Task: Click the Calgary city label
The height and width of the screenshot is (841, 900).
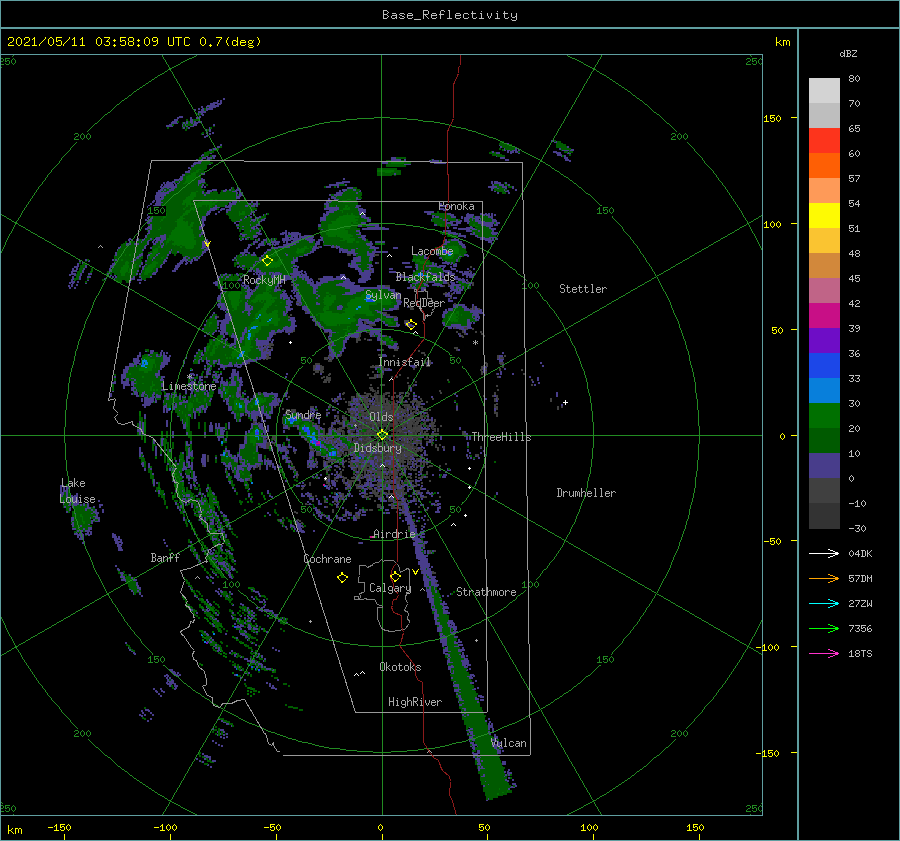Action: click(390, 588)
